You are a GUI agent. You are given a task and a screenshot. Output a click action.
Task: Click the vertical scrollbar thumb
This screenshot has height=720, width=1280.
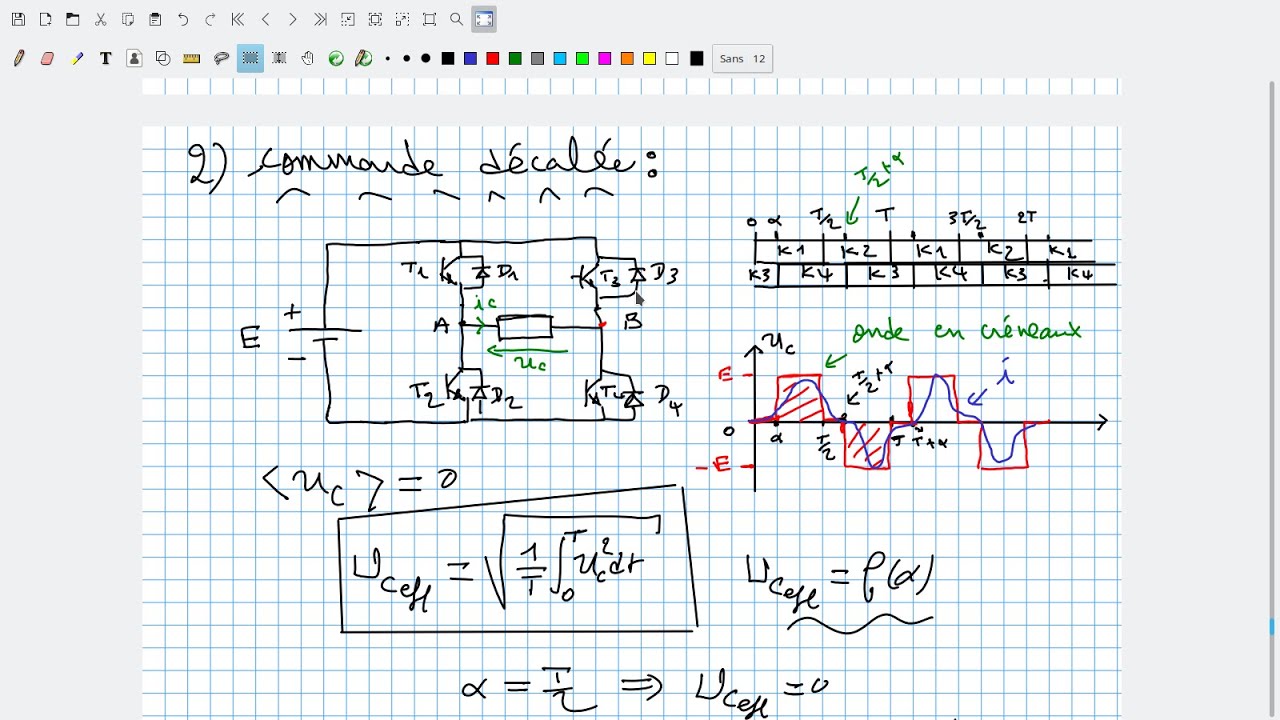click(x=1272, y=627)
